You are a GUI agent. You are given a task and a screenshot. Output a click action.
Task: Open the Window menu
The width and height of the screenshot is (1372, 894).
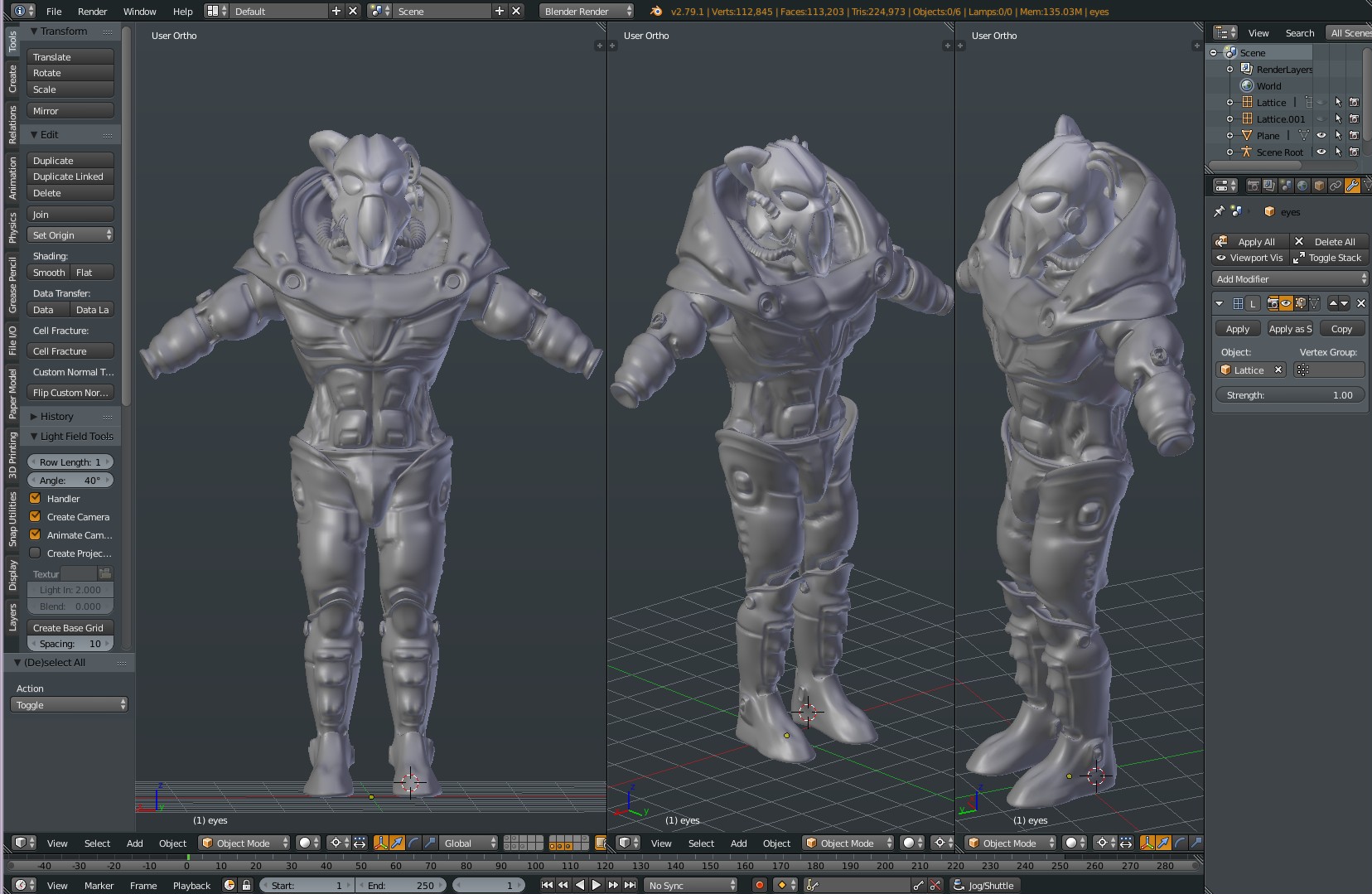click(x=139, y=11)
